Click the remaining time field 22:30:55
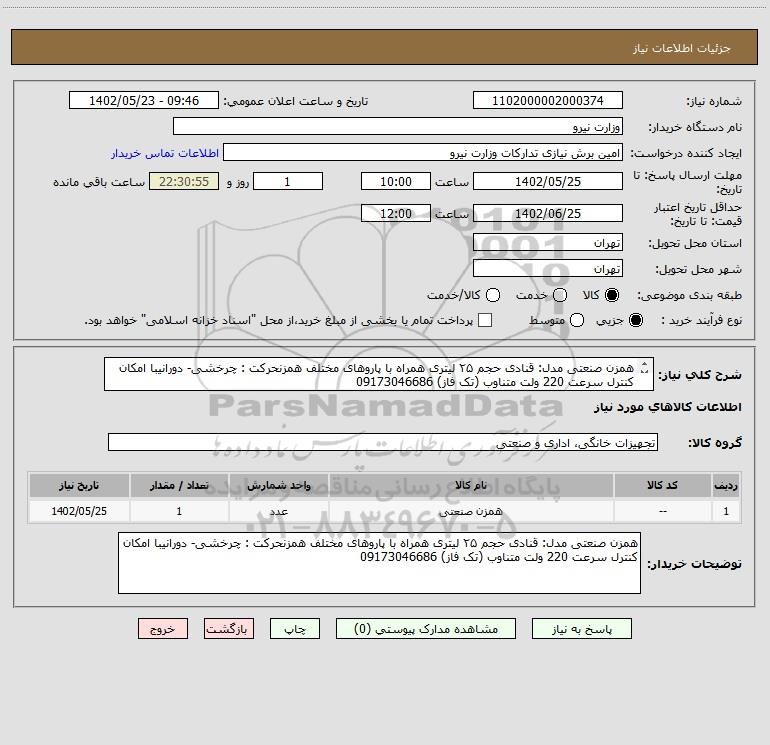 [x=184, y=181]
